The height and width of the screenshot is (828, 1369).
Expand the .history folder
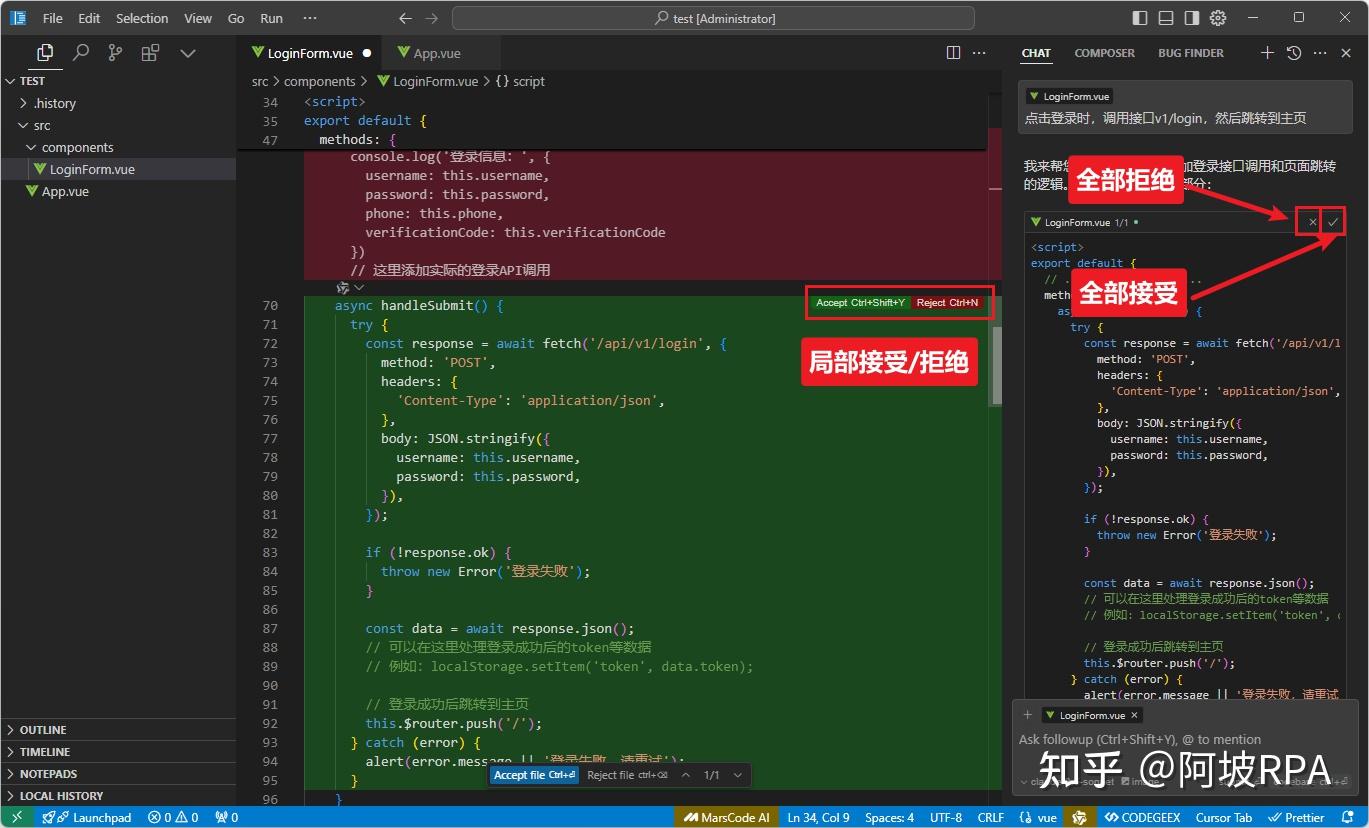(54, 103)
